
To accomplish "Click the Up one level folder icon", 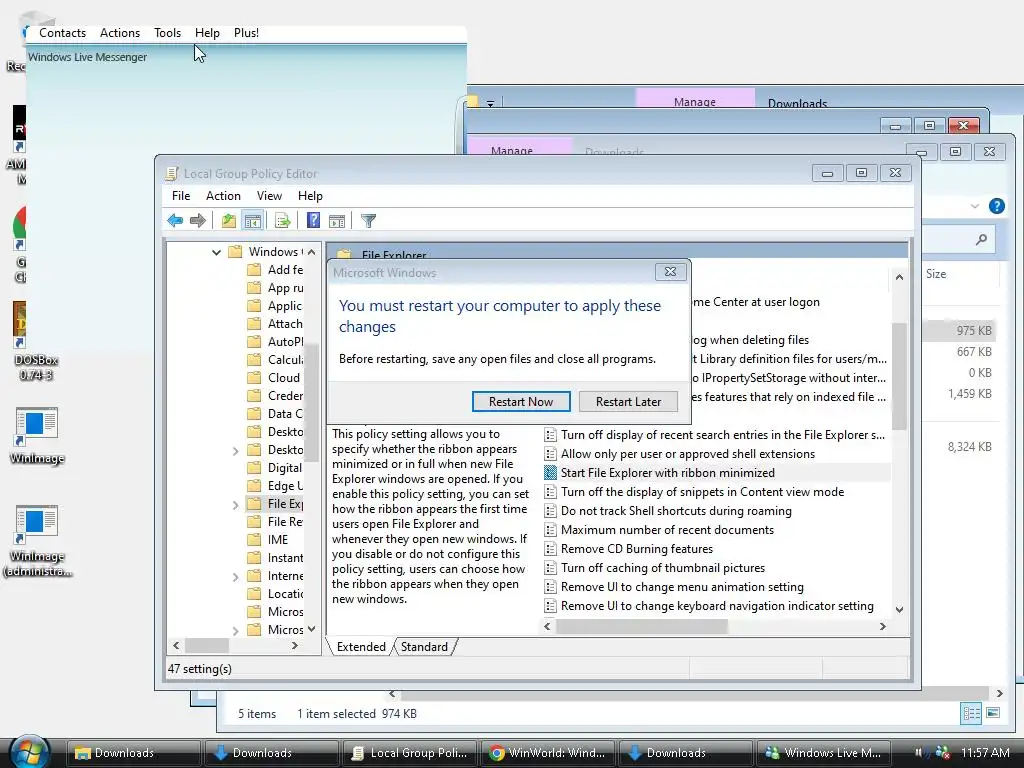I will (229, 221).
